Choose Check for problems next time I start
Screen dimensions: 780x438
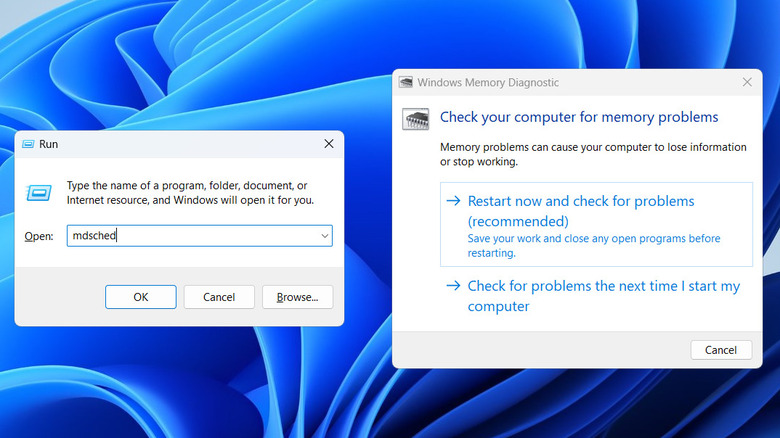coord(596,296)
